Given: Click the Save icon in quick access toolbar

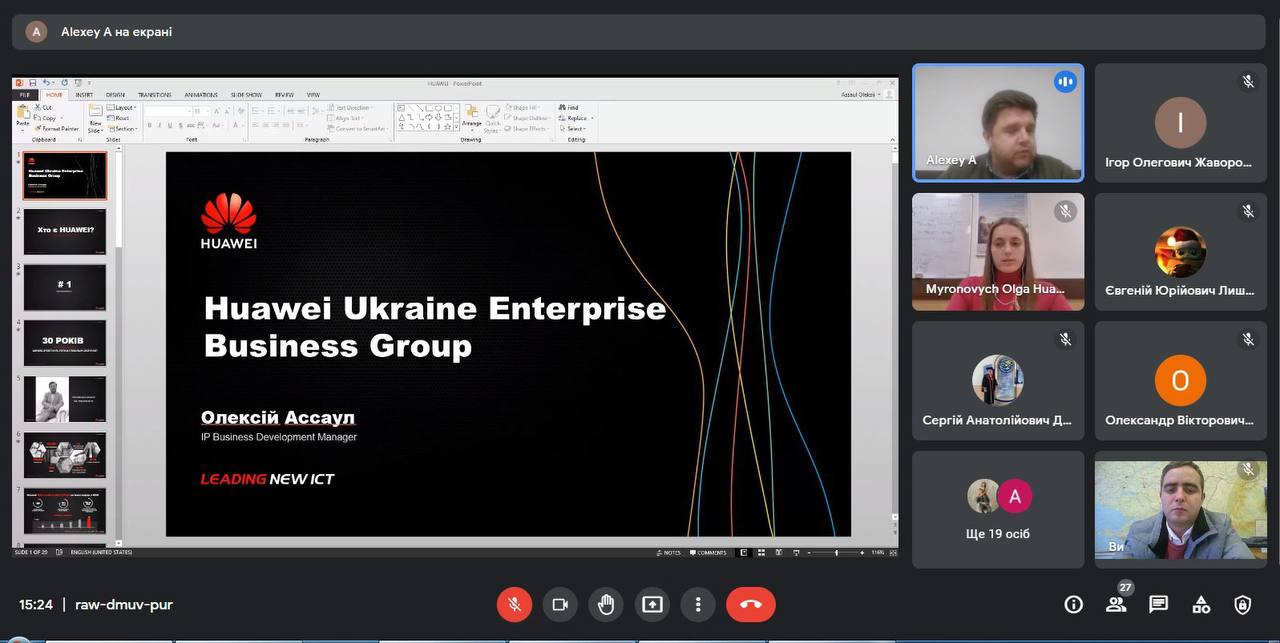Looking at the screenshot, I should click(x=32, y=83).
